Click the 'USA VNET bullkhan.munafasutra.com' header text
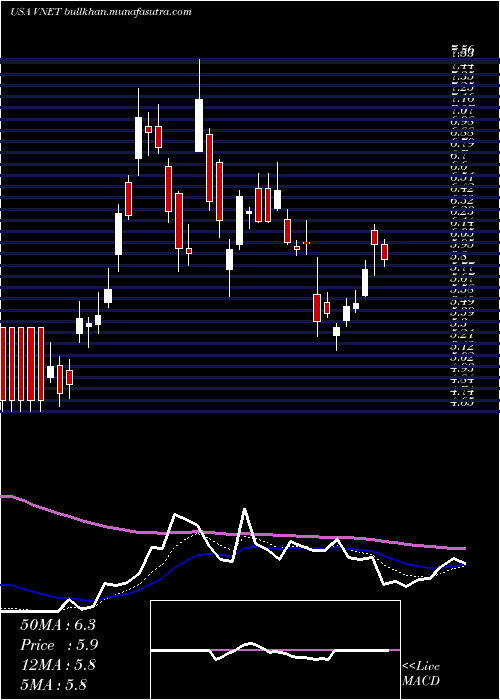Image resolution: width=500 pixels, height=700 pixels. click(101, 12)
